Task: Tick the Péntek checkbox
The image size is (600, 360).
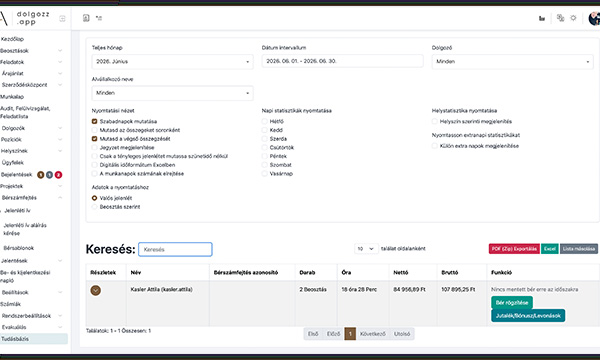Action: pos(264,156)
